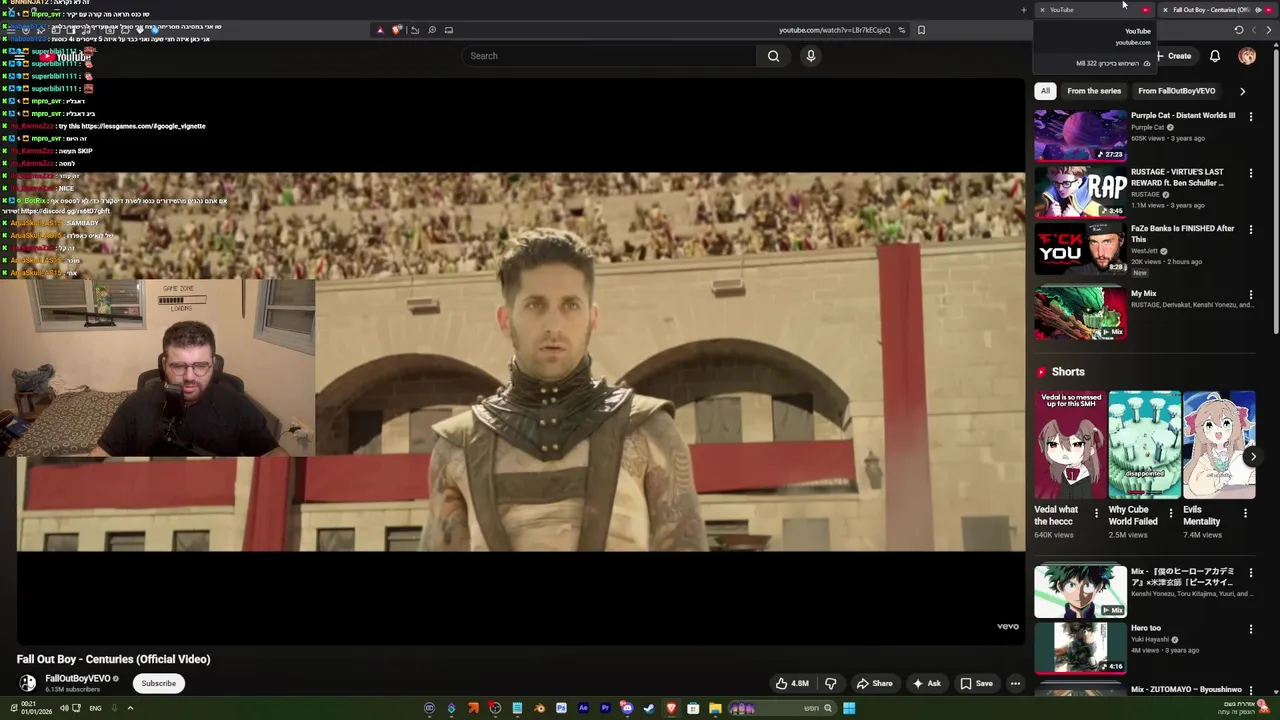This screenshot has width=1280, height=720.
Task: Click the address bar URL
Action: click(834, 30)
